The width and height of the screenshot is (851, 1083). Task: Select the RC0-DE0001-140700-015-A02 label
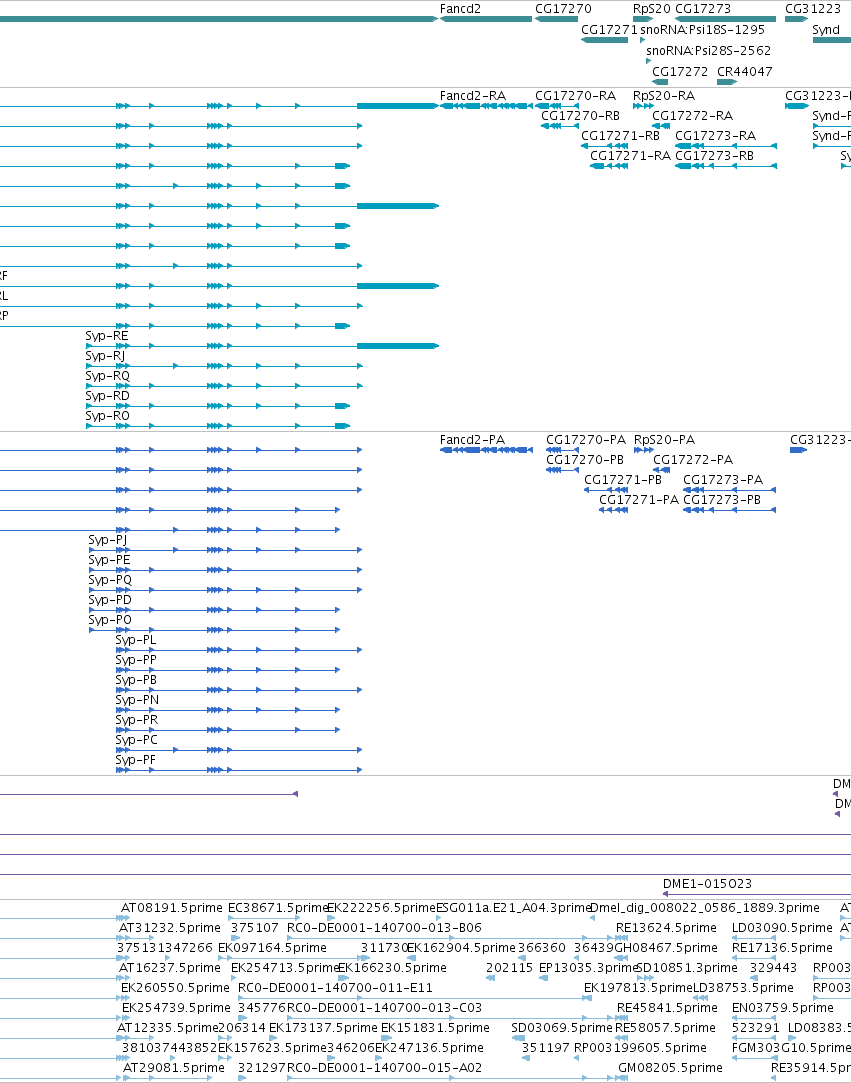pyautogui.click(x=384, y=1068)
